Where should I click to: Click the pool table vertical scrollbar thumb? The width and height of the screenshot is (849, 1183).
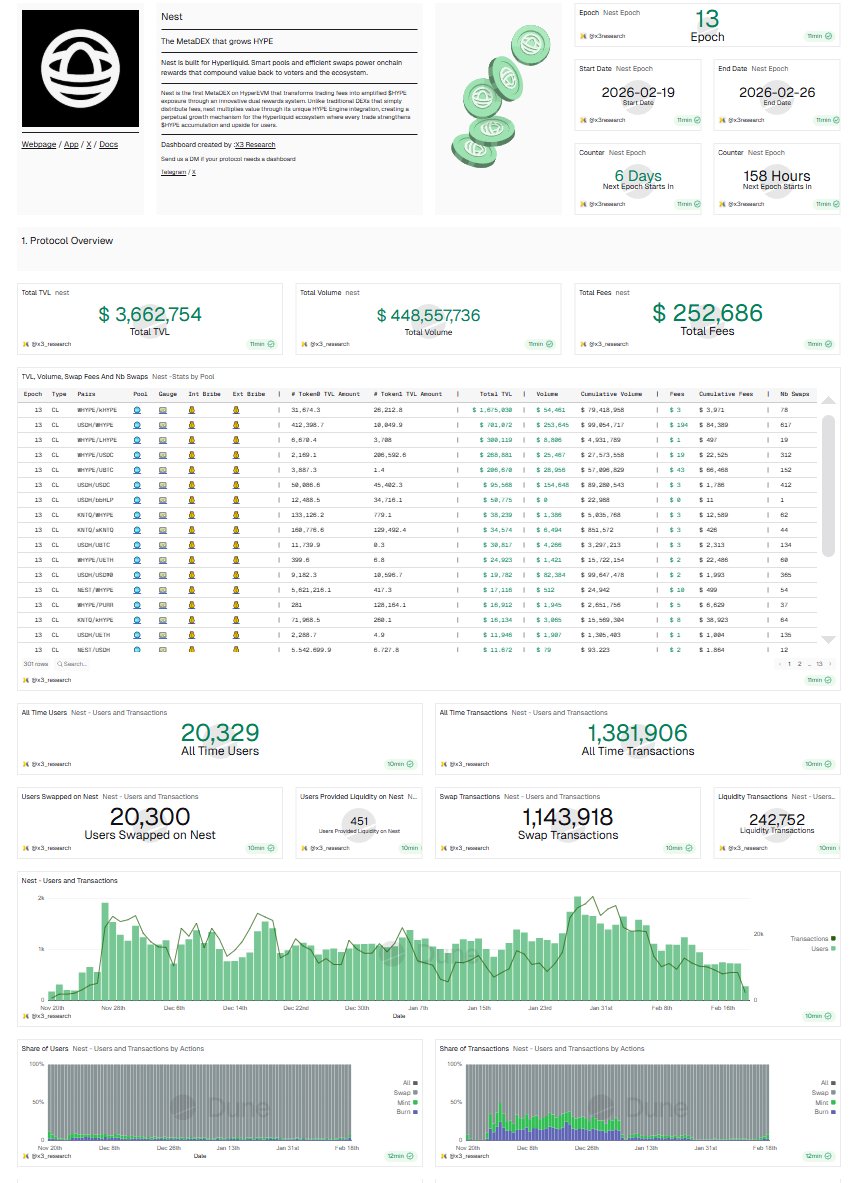point(828,485)
